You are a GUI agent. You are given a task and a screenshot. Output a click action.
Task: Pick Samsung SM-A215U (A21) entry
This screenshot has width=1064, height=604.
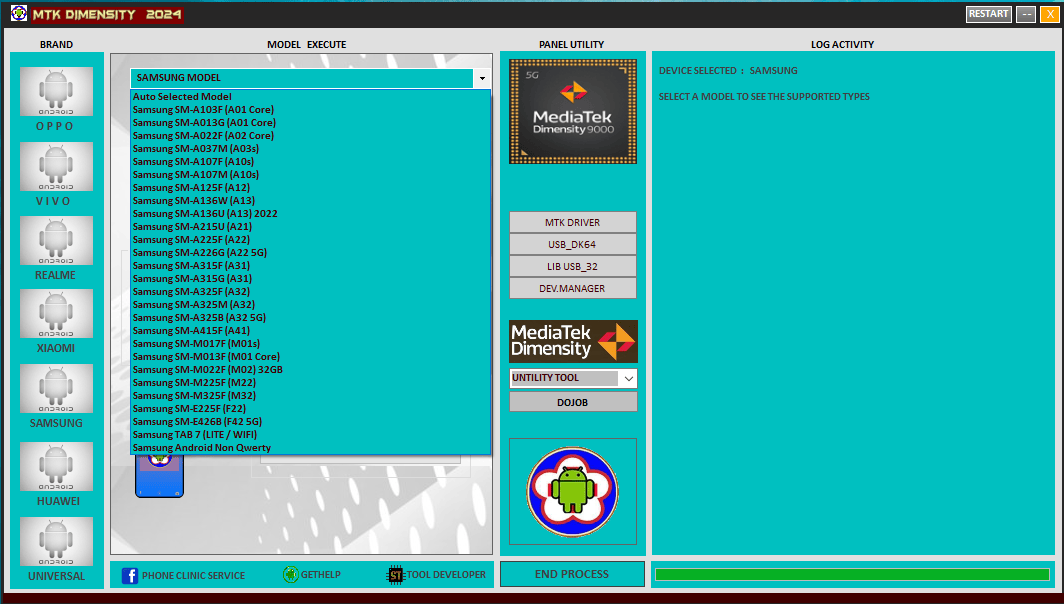coord(310,227)
